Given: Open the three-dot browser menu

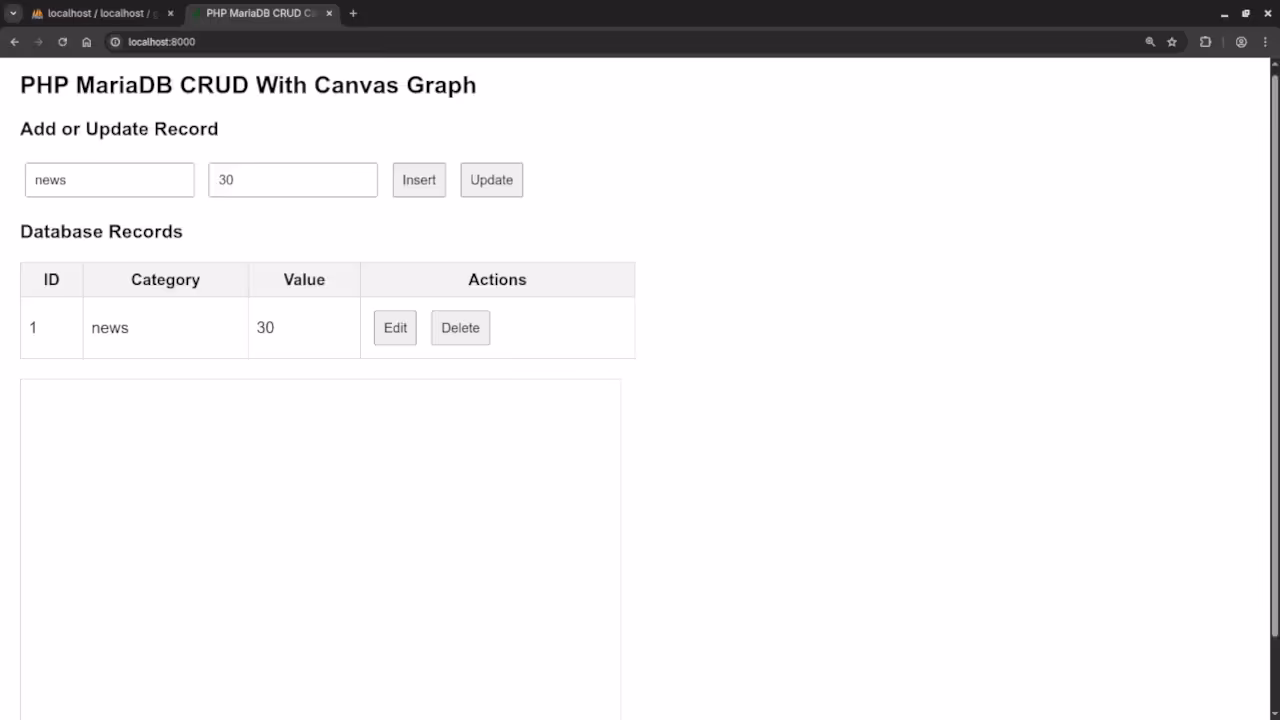Looking at the screenshot, I should coord(1265,42).
